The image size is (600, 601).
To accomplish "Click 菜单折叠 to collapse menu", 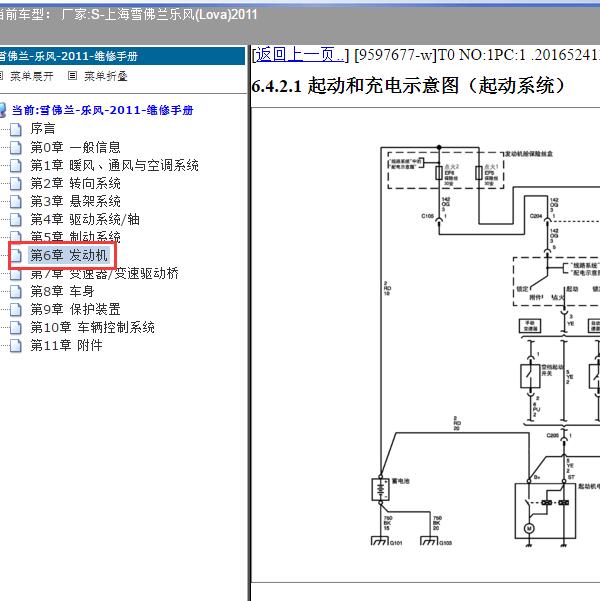I will pyautogui.click(x=106, y=76).
